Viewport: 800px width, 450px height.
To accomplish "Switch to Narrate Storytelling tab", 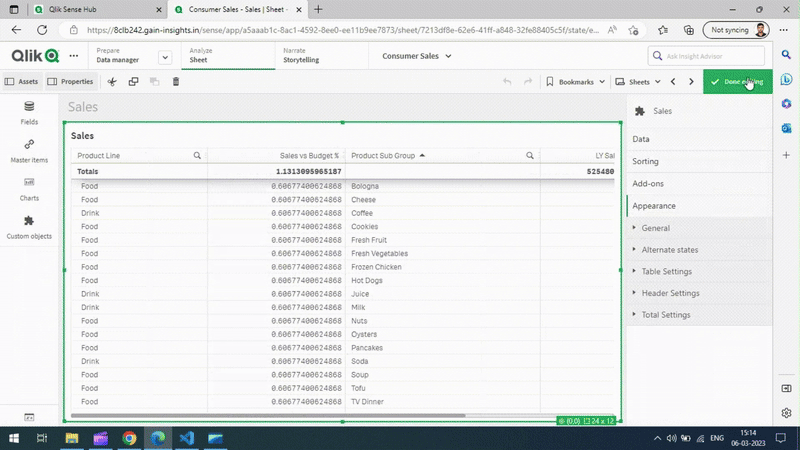I will 321,56.
